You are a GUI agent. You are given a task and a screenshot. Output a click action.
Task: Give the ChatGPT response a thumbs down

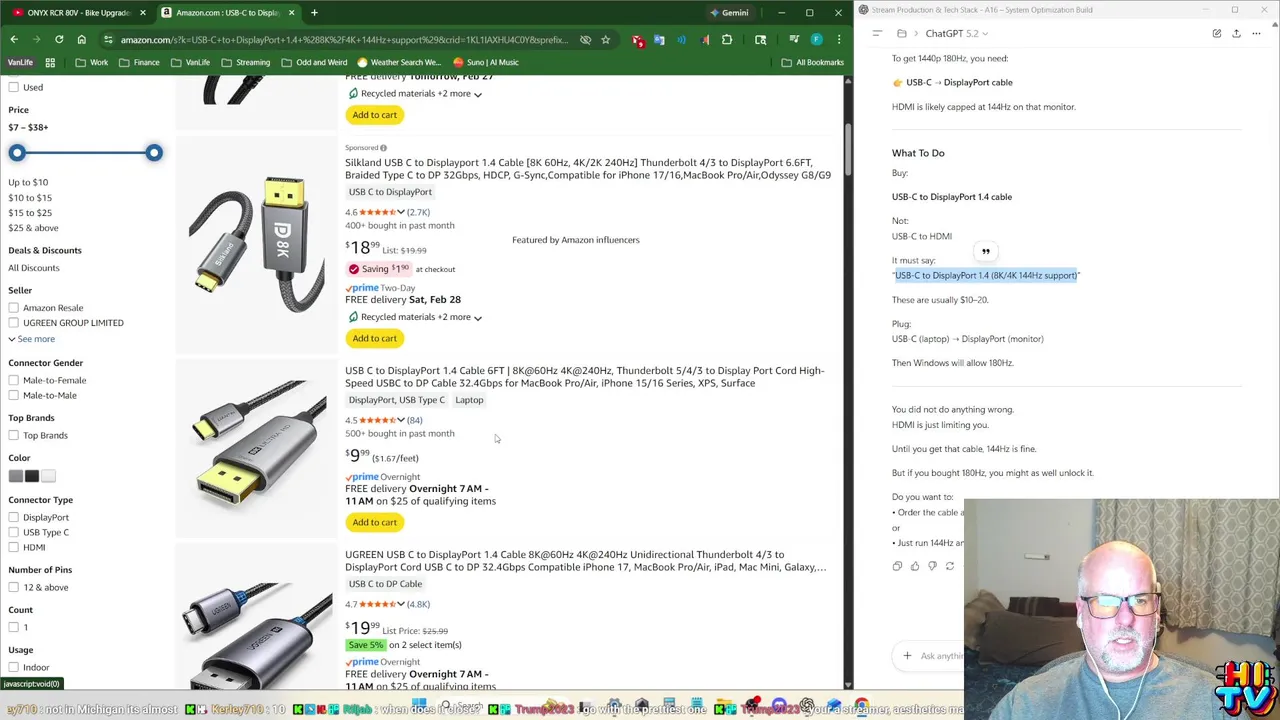[932, 566]
